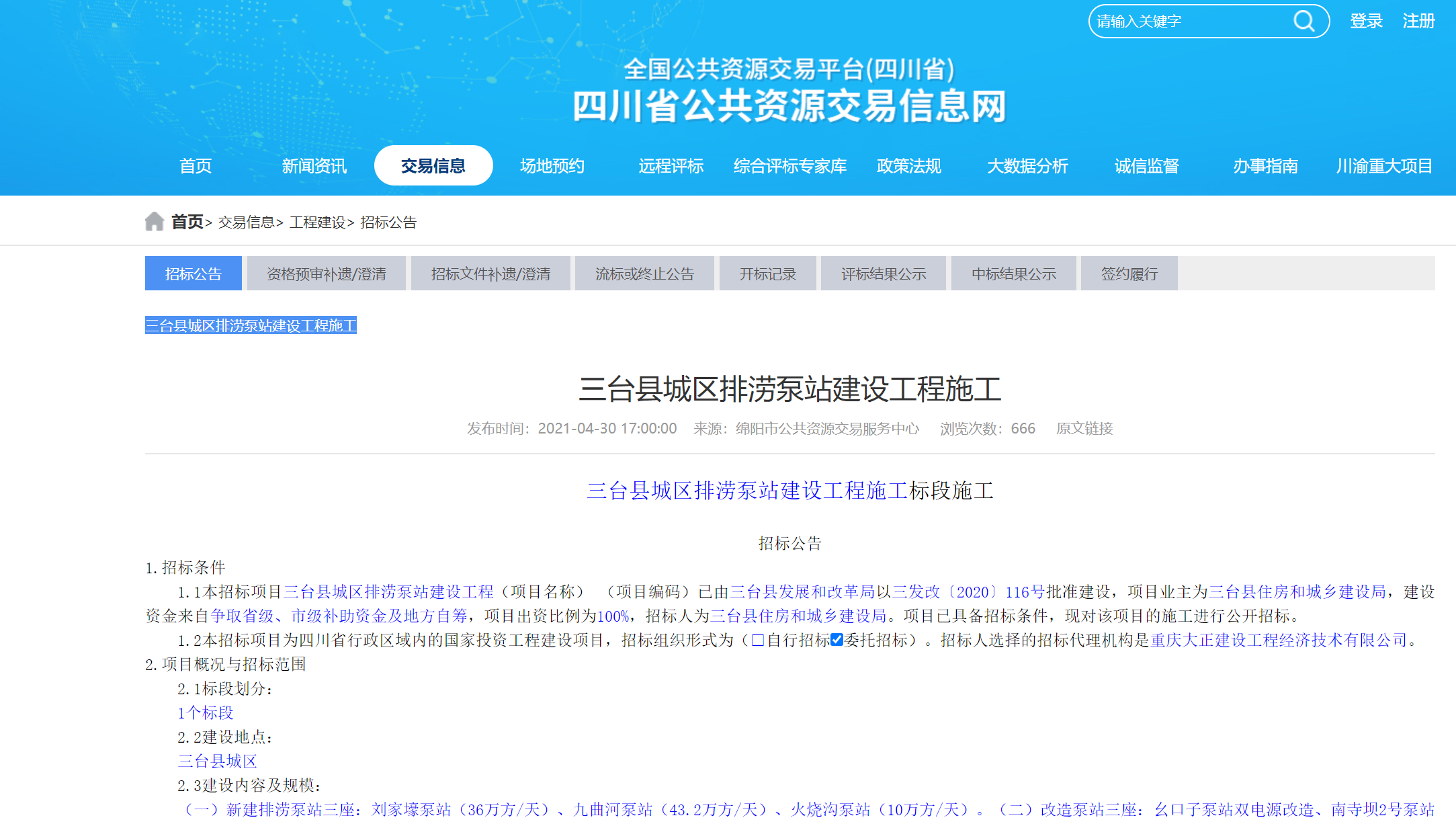Select the 招标公告 tab
The width and height of the screenshot is (1456, 824).
(194, 273)
